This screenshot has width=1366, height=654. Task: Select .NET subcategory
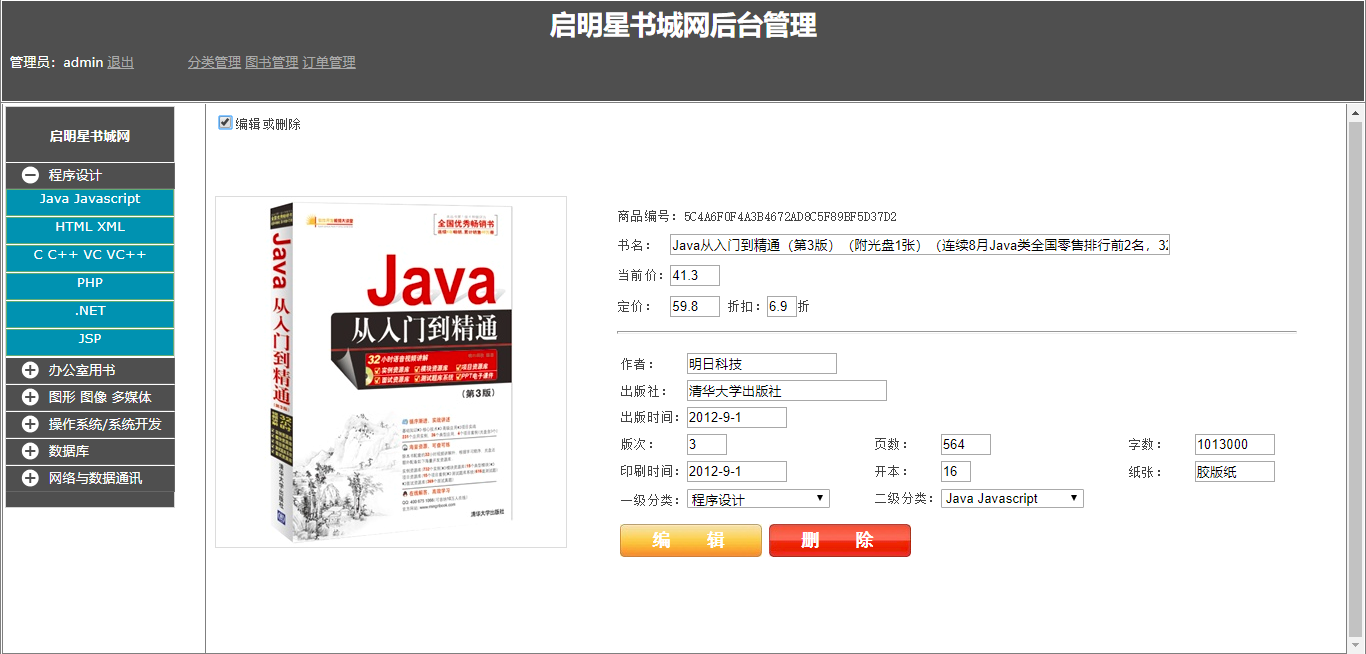point(90,312)
